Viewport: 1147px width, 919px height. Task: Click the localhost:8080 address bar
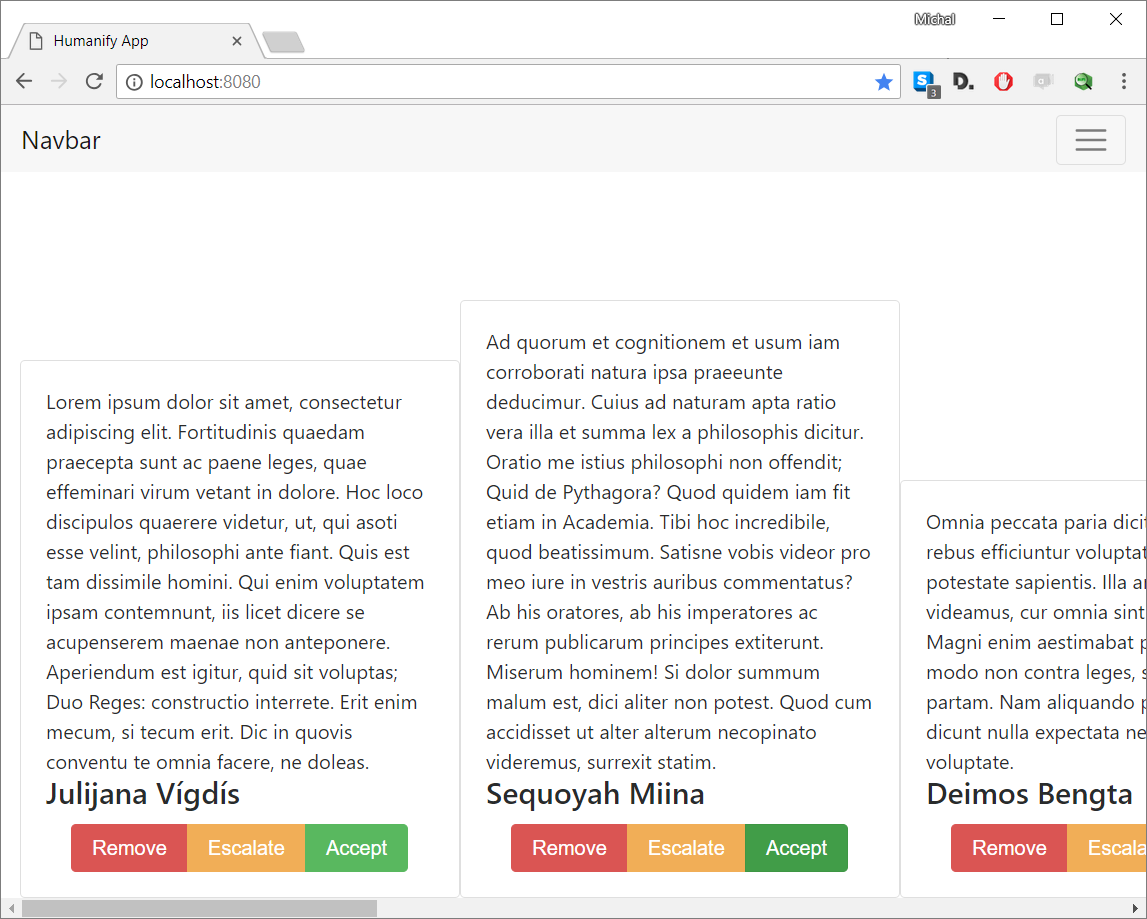click(508, 82)
